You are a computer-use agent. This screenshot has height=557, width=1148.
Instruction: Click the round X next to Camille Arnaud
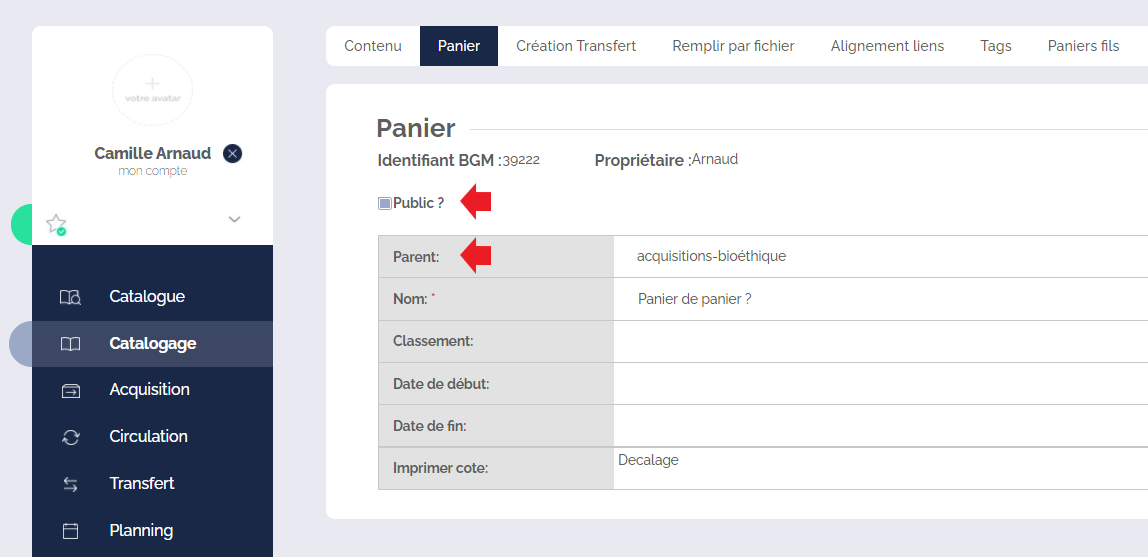pos(232,154)
